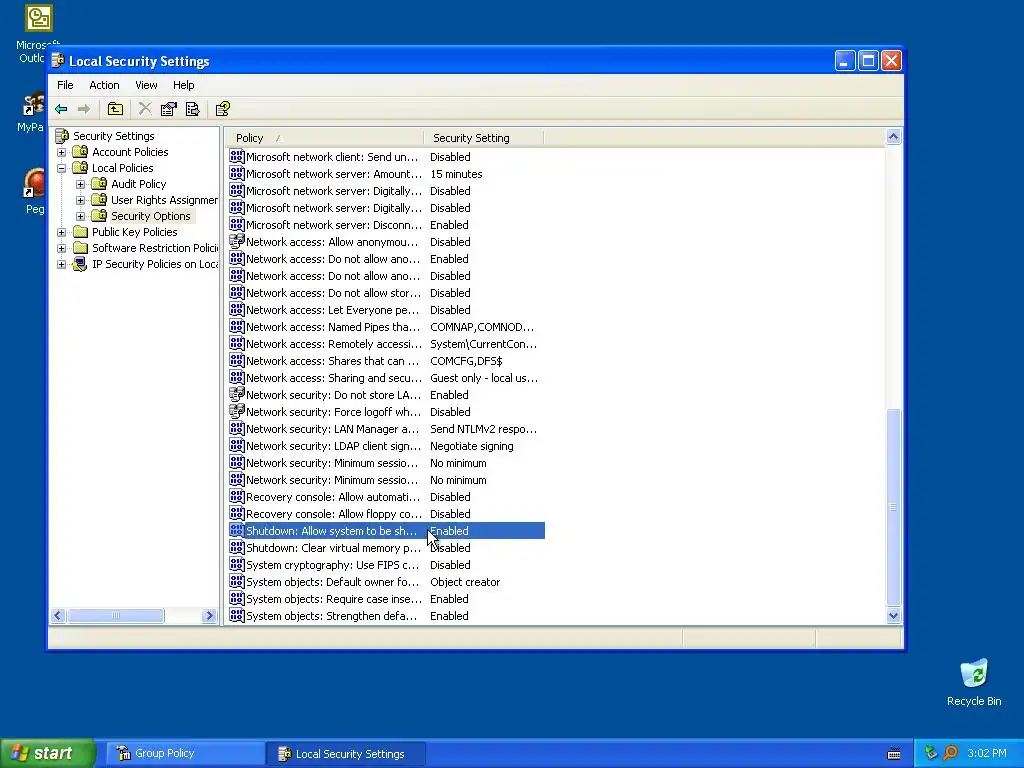Click the Help question-mark toolbar icon
Screen dimensions: 1024x768
pyautogui.click(x=223, y=109)
